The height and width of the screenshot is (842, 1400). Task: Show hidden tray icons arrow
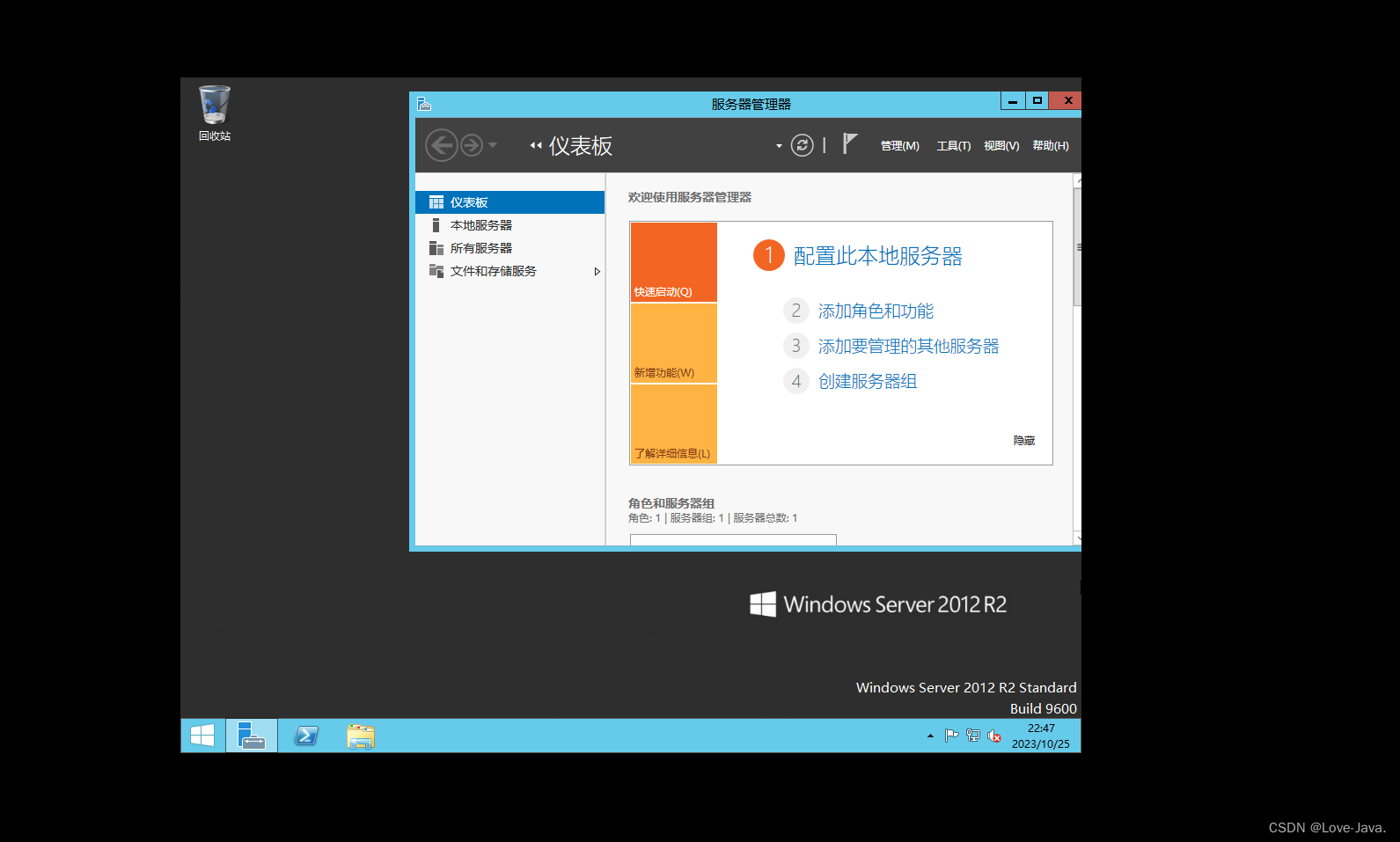pos(930,736)
